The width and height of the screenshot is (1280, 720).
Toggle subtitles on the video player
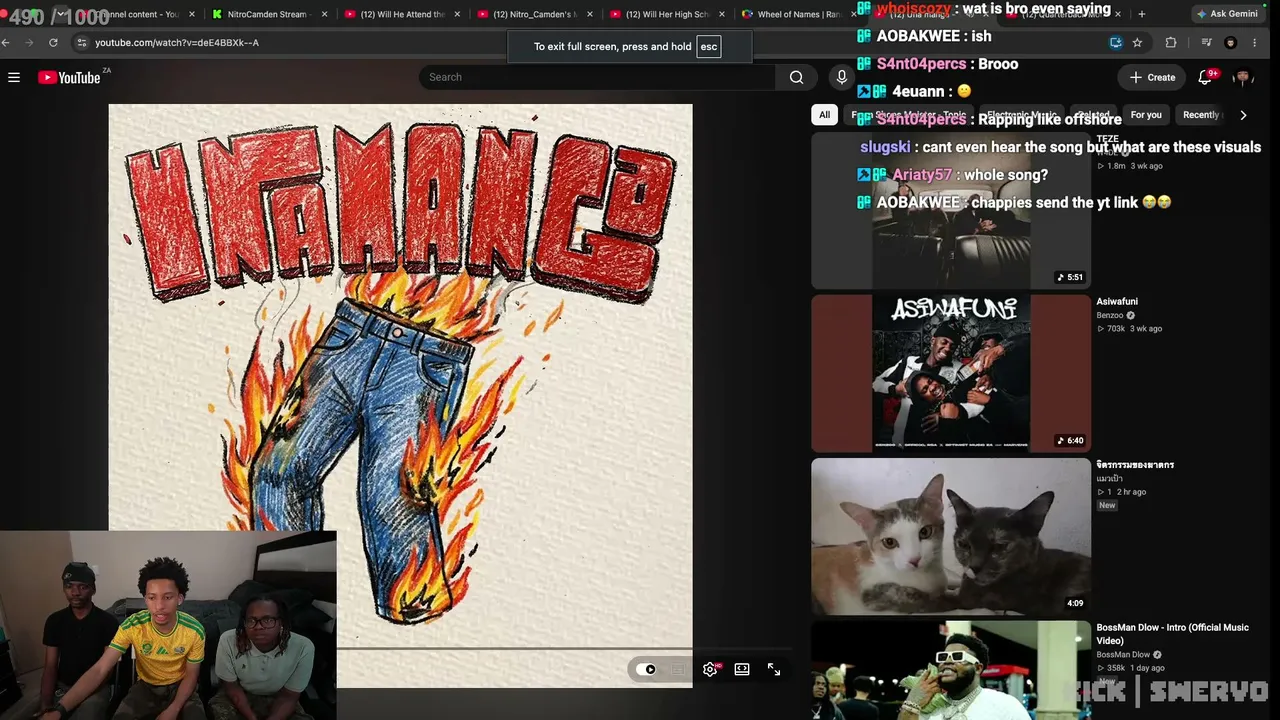[679, 669]
